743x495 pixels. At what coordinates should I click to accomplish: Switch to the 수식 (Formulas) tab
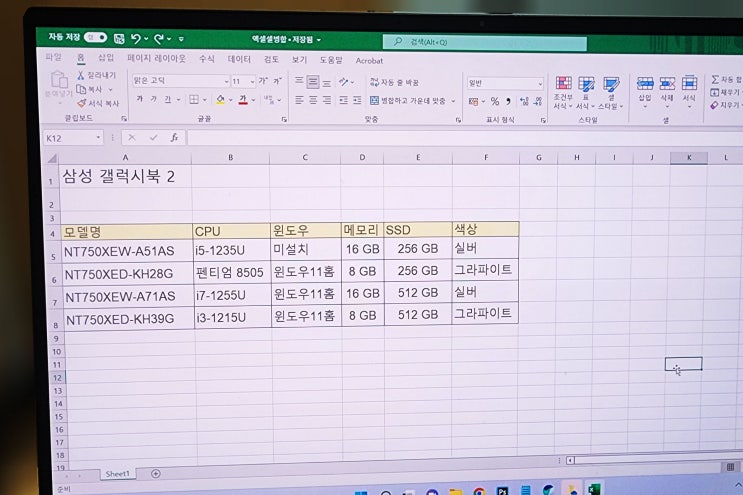tap(207, 59)
